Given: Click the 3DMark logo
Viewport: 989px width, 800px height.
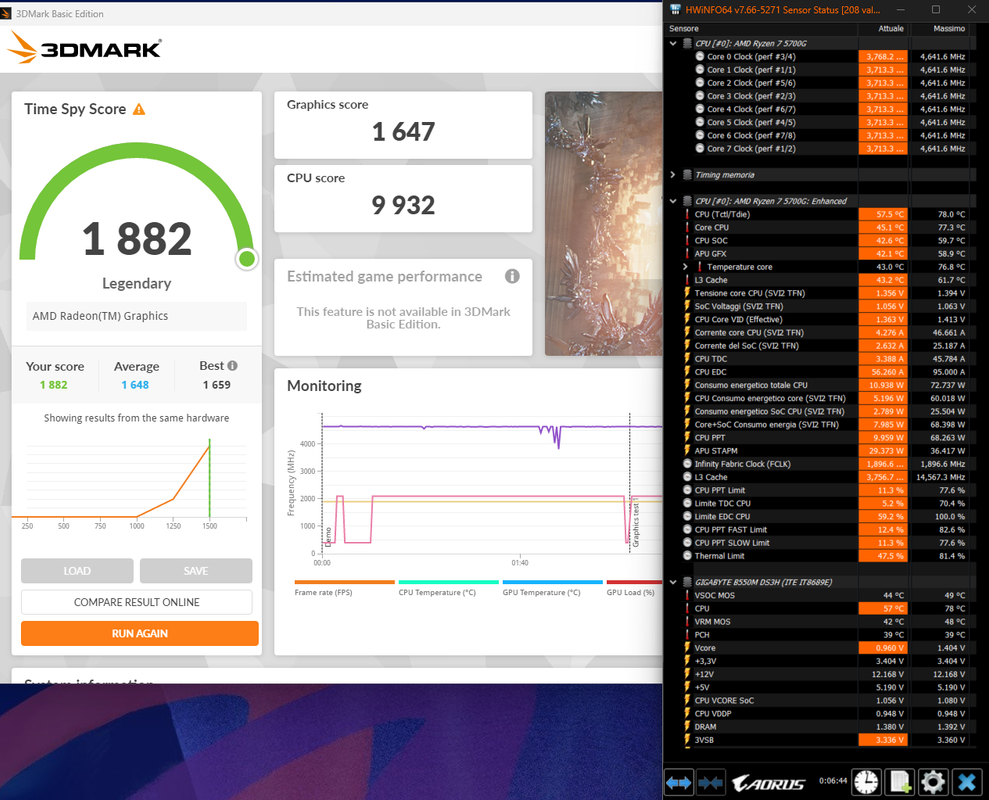Looking at the screenshot, I should click(85, 48).
